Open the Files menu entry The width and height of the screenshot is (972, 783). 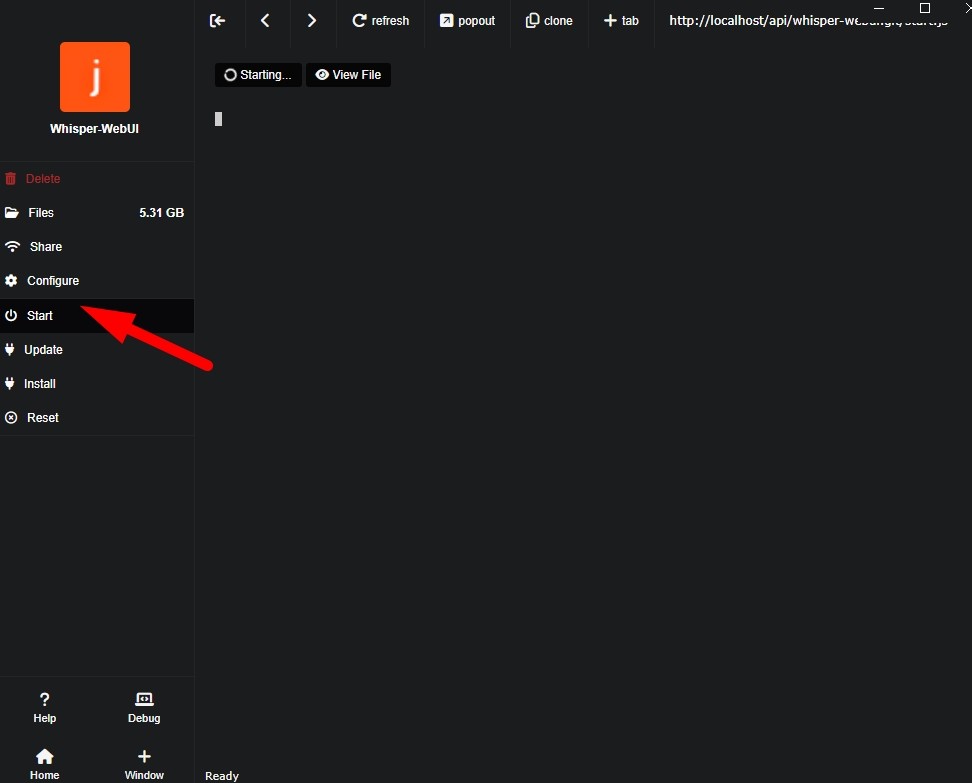point(97,213)
